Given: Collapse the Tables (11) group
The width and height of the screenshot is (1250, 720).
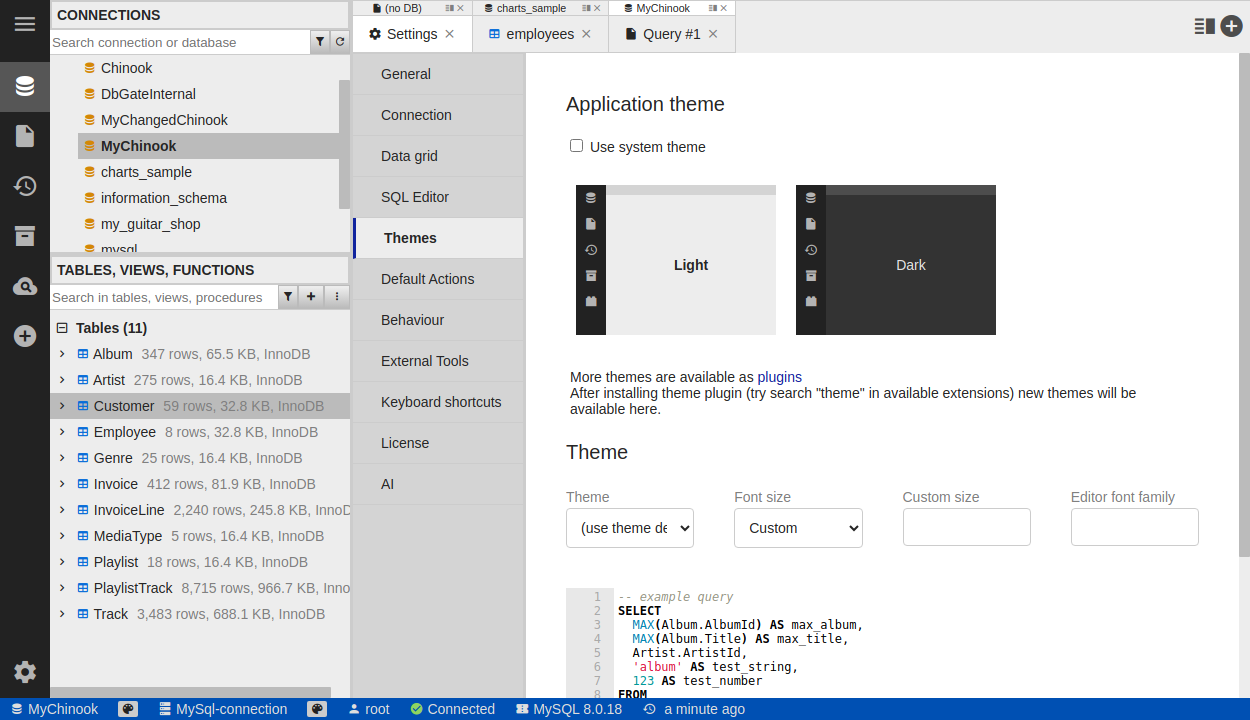Looking at the screenshot, I should [62, 328].
